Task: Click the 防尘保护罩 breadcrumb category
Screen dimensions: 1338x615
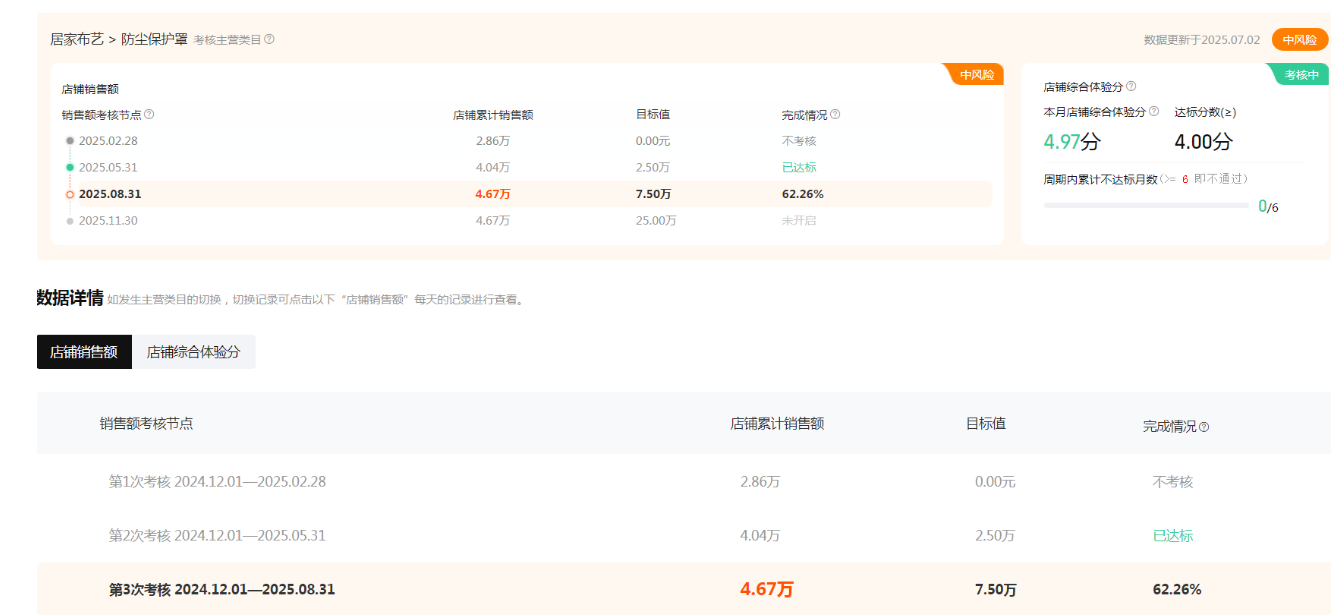Action: point(154,40)
